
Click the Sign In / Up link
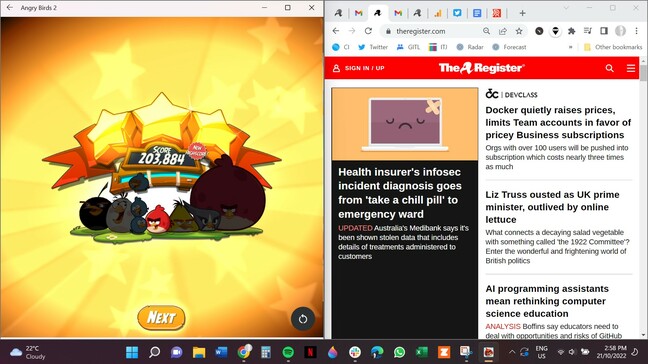pyautogui.click(x=359, y=68)
